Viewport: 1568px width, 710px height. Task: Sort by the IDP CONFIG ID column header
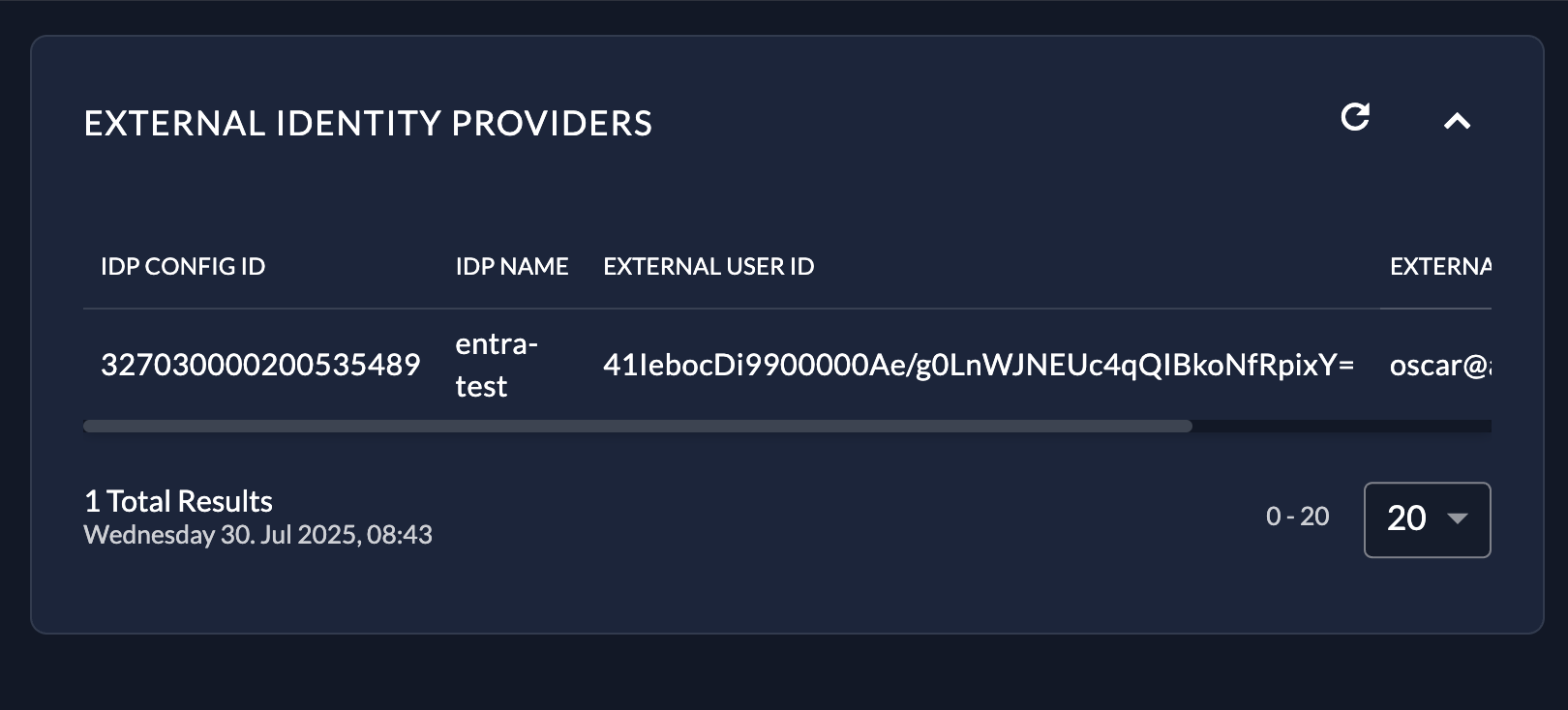(x=183, y=266)
